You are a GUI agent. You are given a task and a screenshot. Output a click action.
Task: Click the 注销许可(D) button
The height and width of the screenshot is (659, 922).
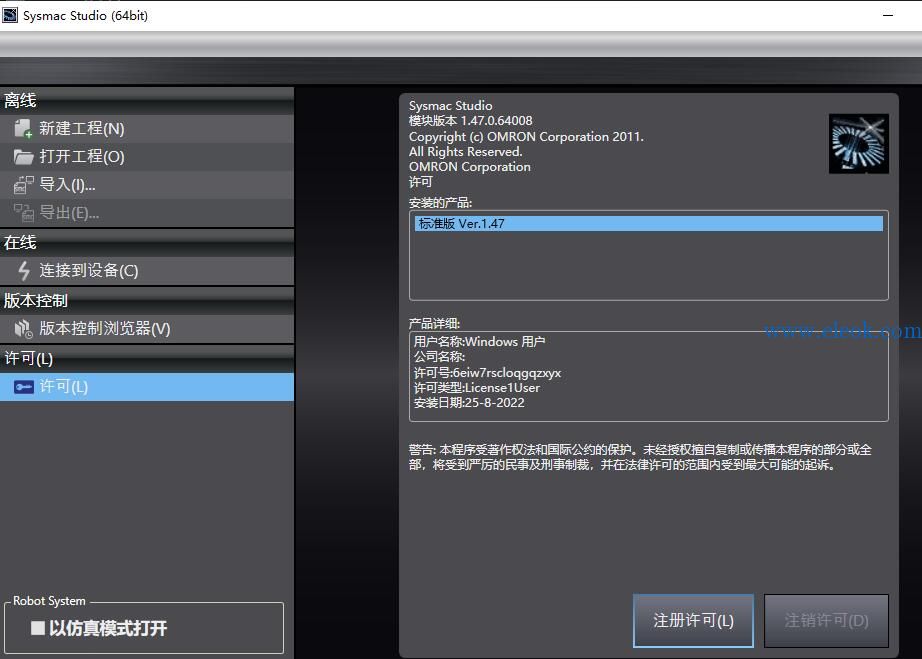coord(826,621)
